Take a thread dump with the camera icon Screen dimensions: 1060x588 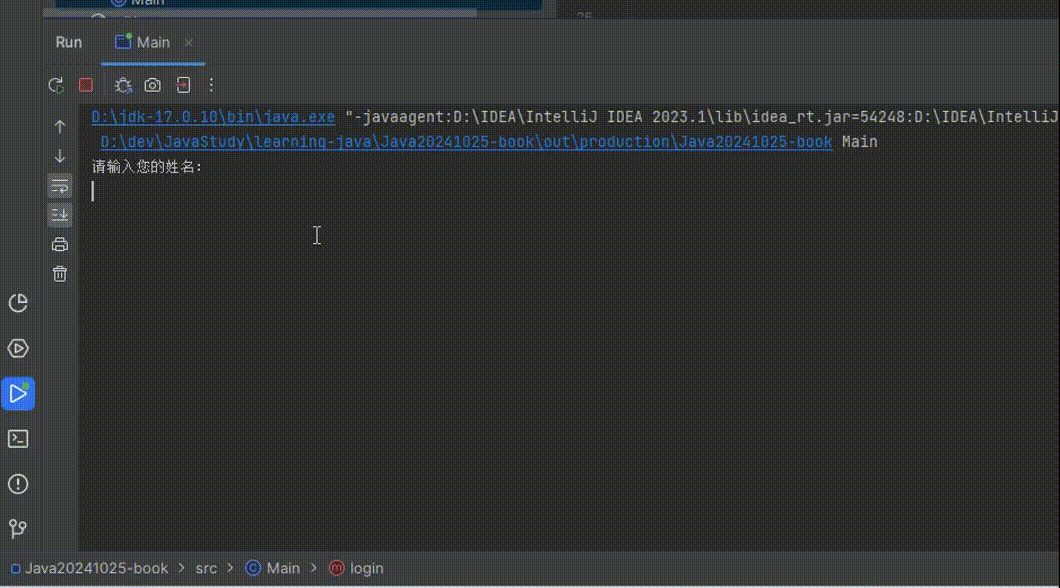pos(153,85)
